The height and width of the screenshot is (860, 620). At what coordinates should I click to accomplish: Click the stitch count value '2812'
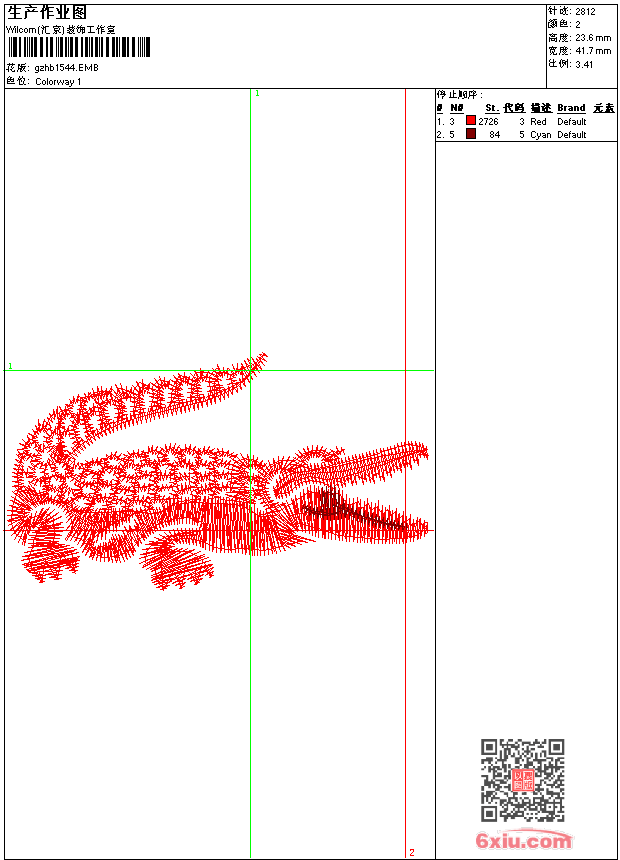[585, 12]
